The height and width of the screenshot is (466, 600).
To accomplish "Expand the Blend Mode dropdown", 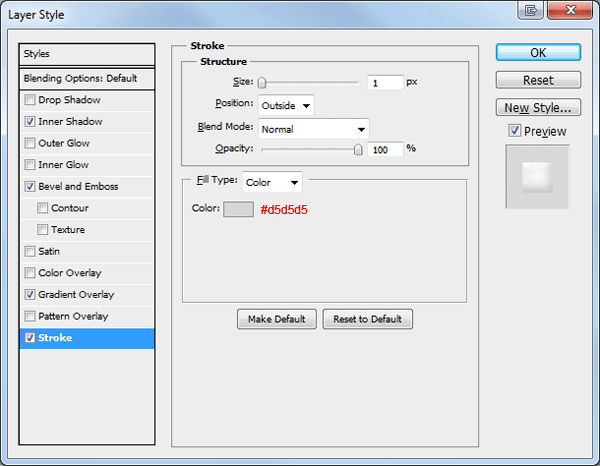I will tap(314, 129).
